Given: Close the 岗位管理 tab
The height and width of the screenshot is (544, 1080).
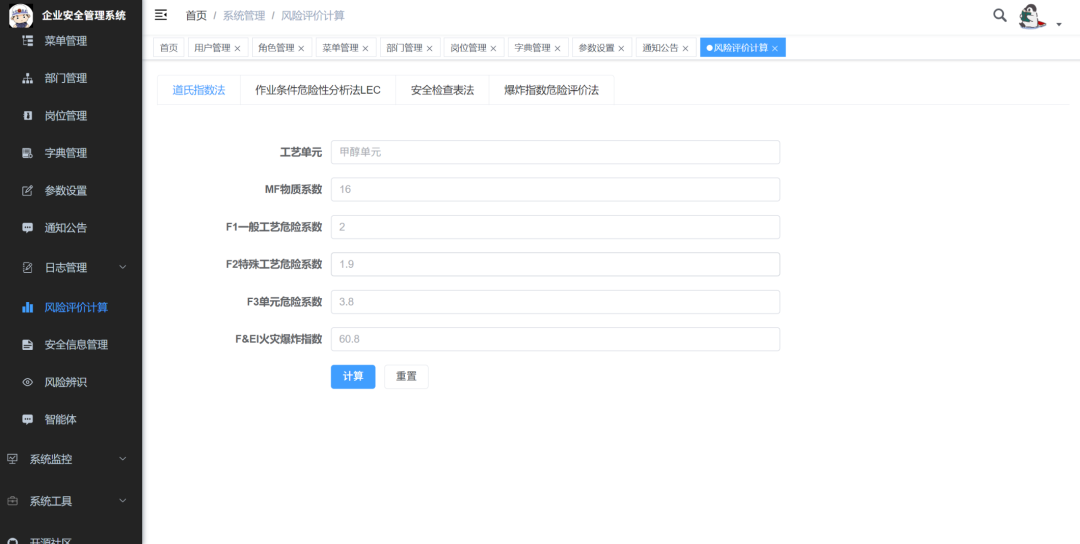Looking at the screenshot, I should click(x=493, y=48).
